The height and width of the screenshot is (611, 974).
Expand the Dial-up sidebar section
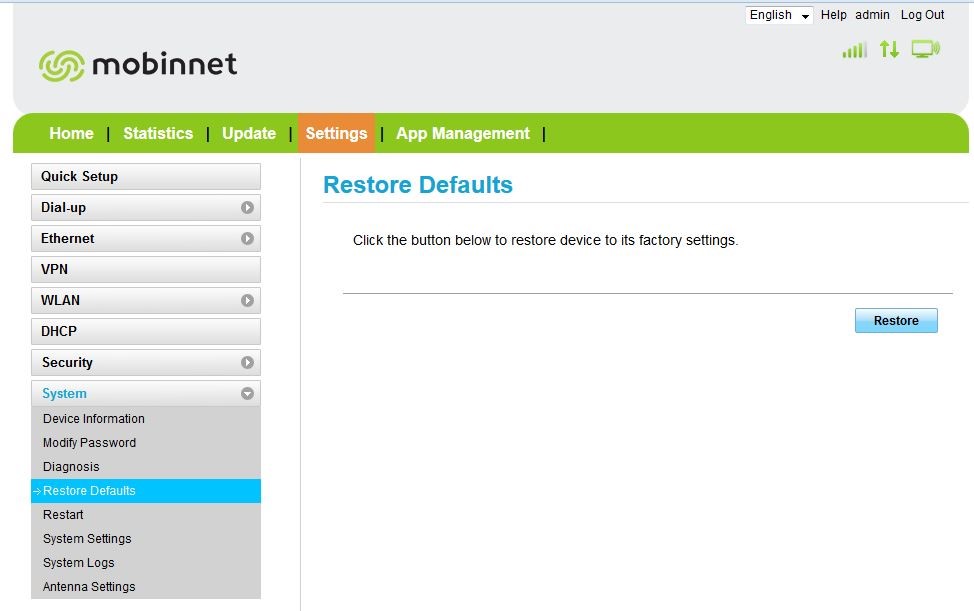[x=247, y=208]
